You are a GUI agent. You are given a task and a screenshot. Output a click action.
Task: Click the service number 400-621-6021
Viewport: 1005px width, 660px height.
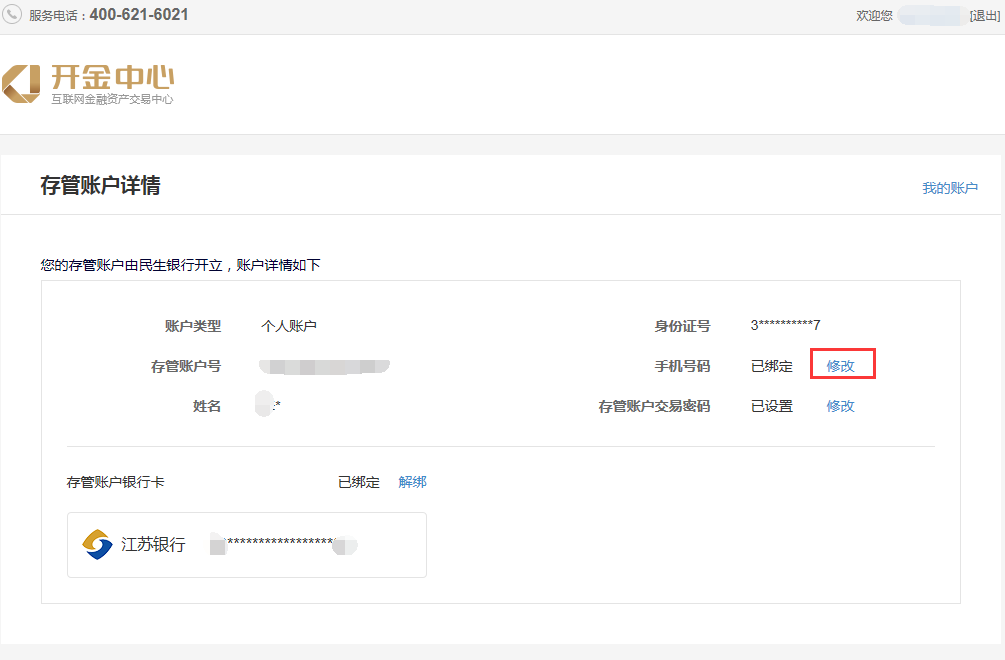[139, 15]
